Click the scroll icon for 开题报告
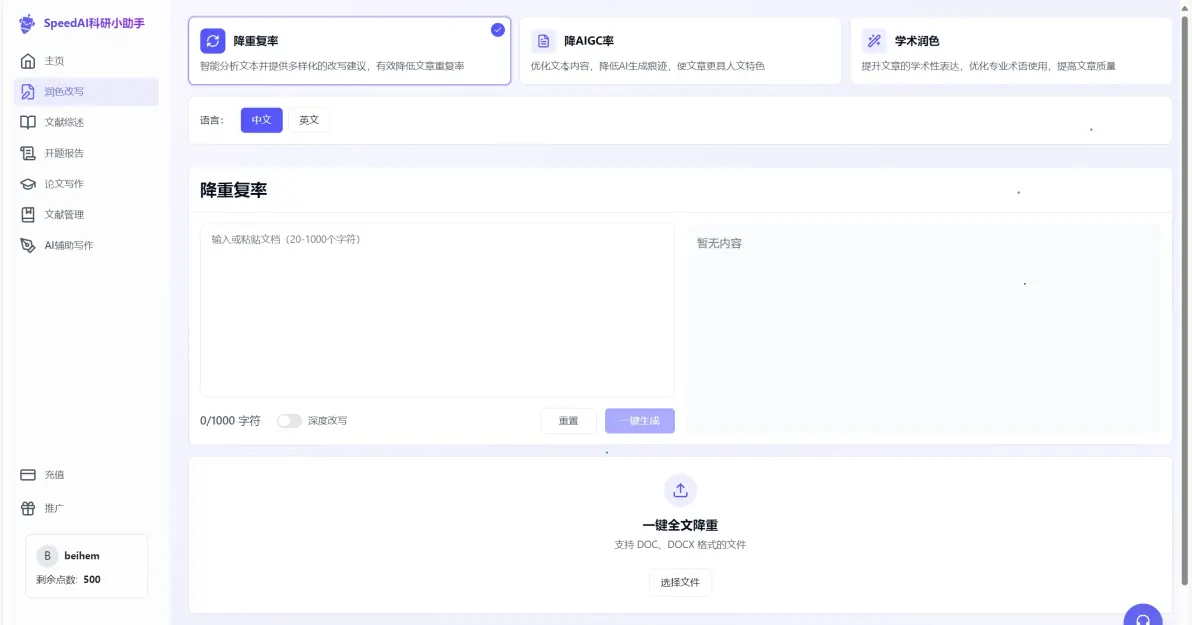This screenshot has height=625, width=1192. (x=28, y=154)
